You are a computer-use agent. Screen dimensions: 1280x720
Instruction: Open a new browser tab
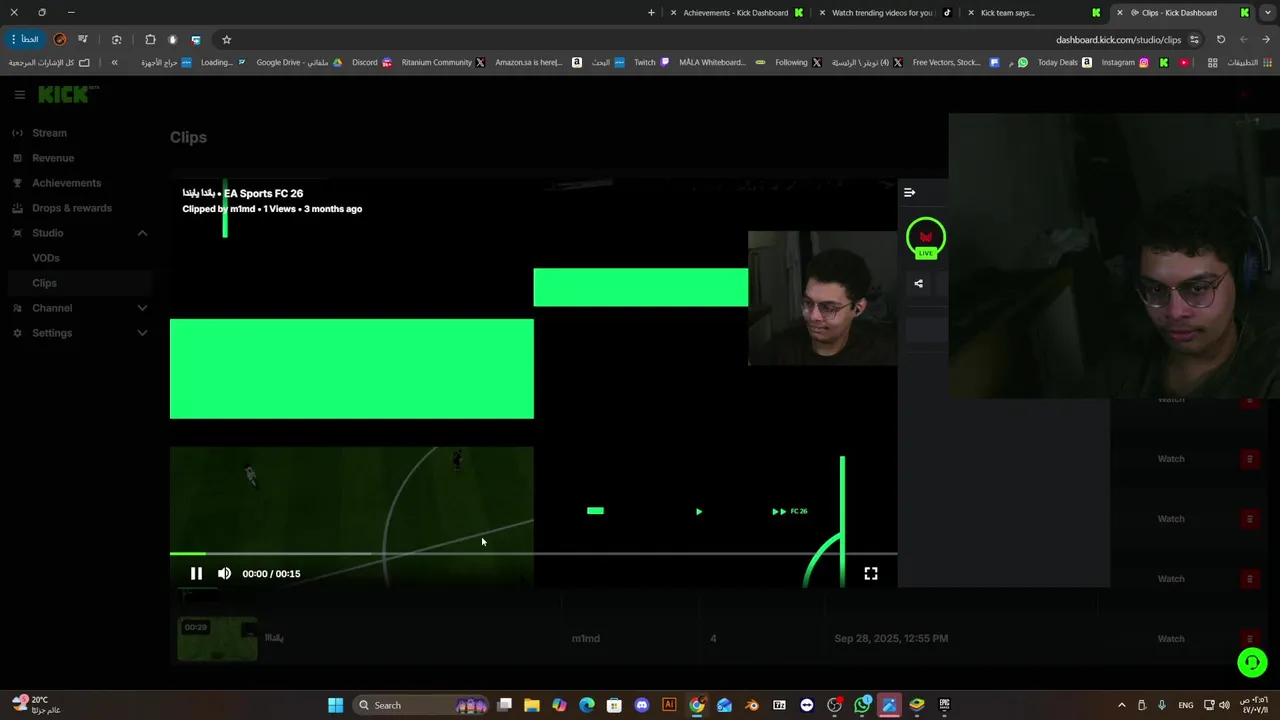651,13
